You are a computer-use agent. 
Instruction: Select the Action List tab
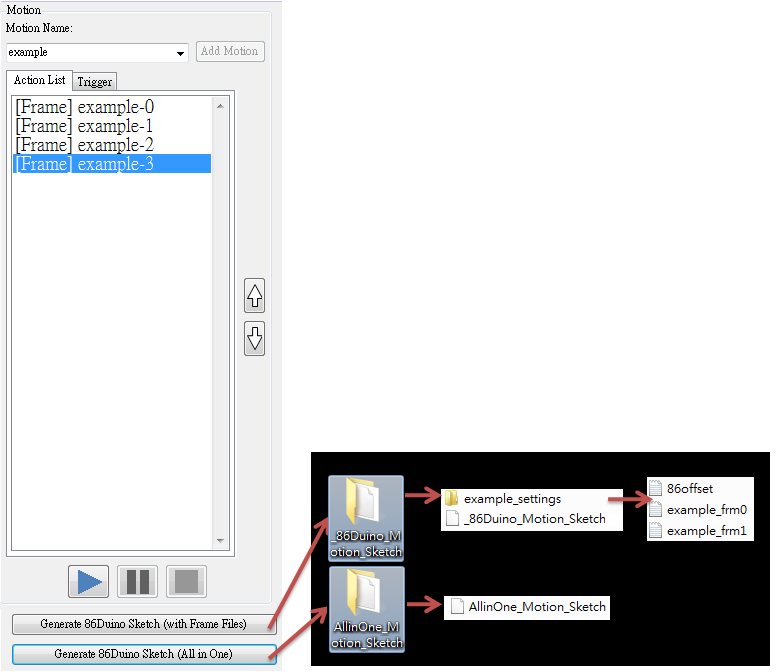40,80
